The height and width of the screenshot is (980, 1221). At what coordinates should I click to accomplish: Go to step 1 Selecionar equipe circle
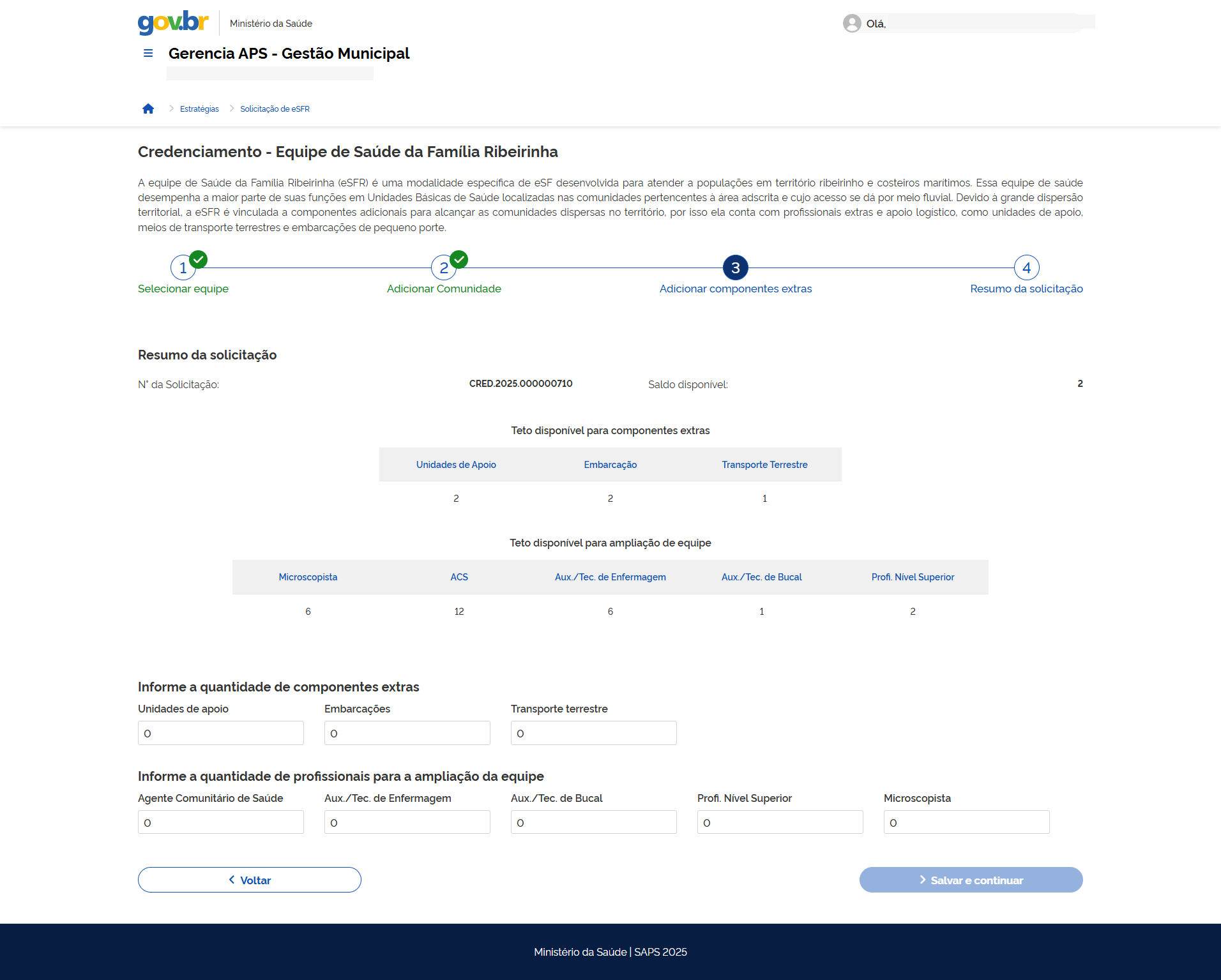click(x=183, y=268)
